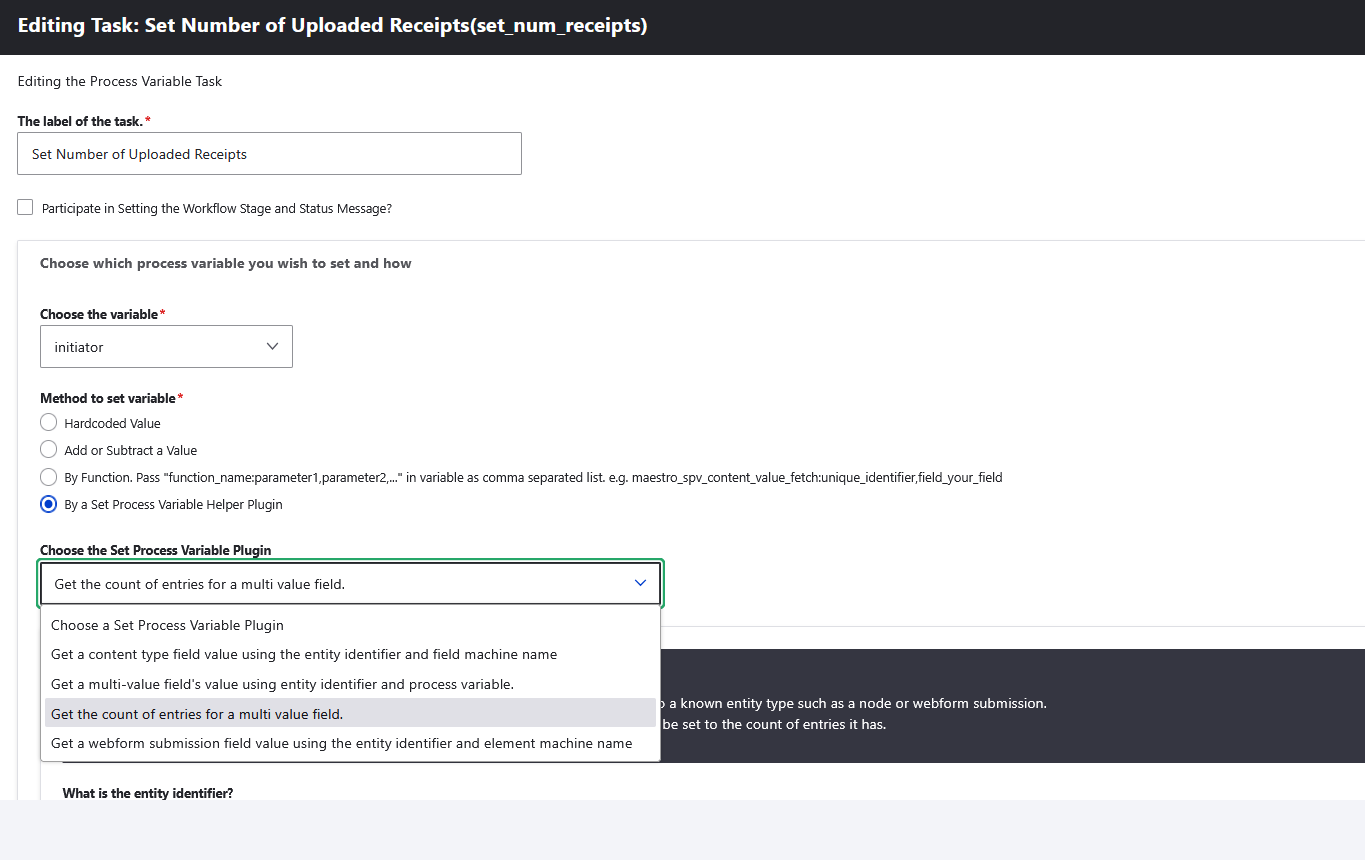The image size is (1365, 860).
Task: Enable the Workflow Stage participation checkbox
Action: pyautogui.click(x=25, y=207)
